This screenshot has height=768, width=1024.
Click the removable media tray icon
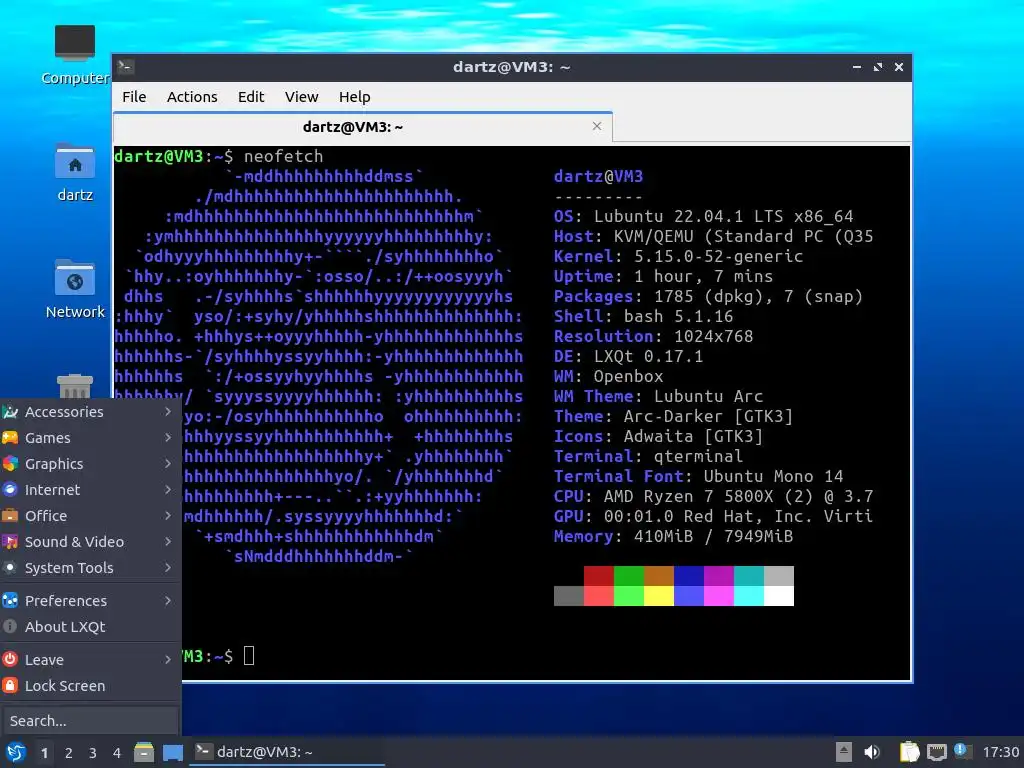click(844, 752)
